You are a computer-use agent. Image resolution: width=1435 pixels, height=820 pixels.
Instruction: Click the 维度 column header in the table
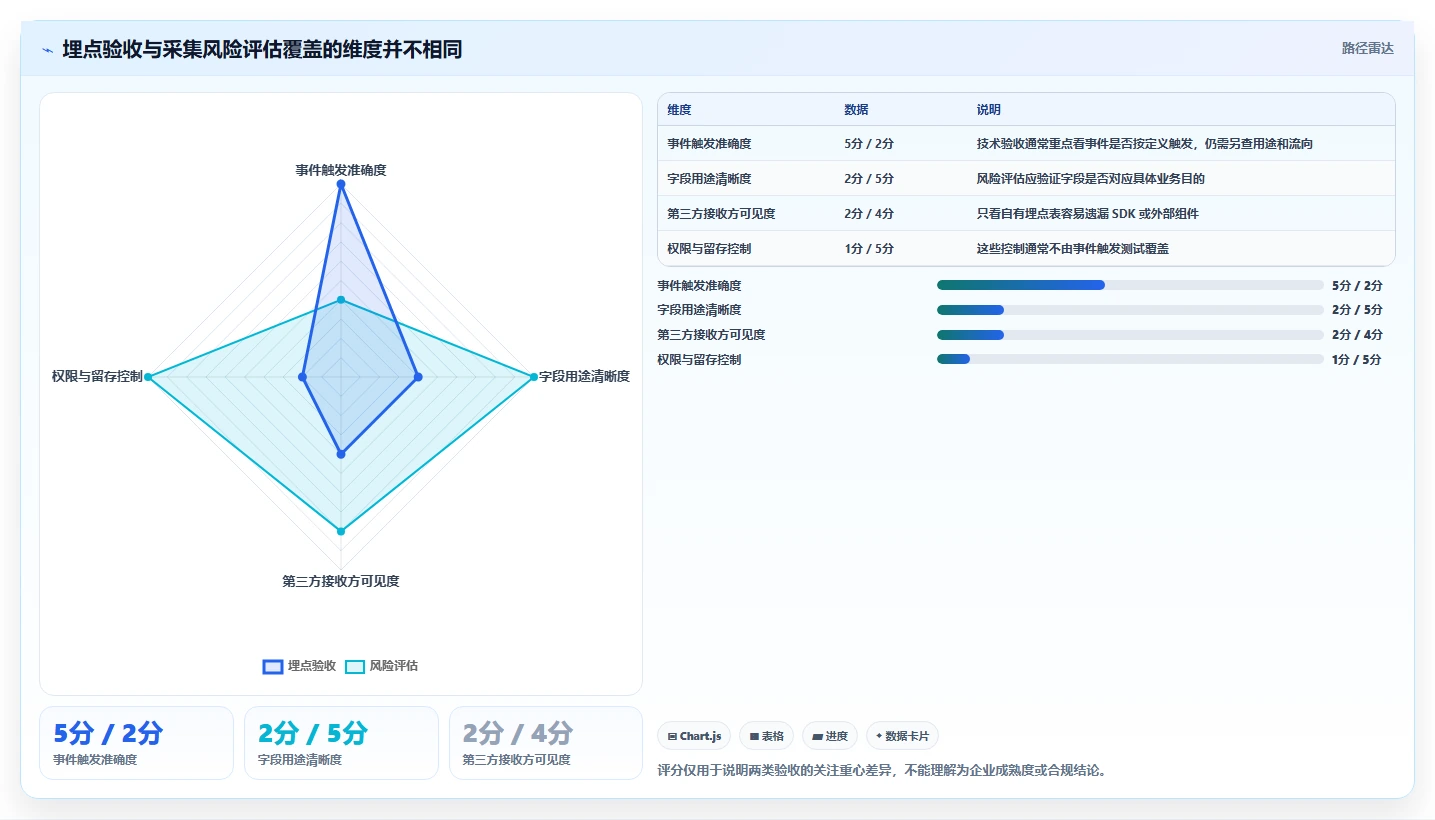pos(680,110)
